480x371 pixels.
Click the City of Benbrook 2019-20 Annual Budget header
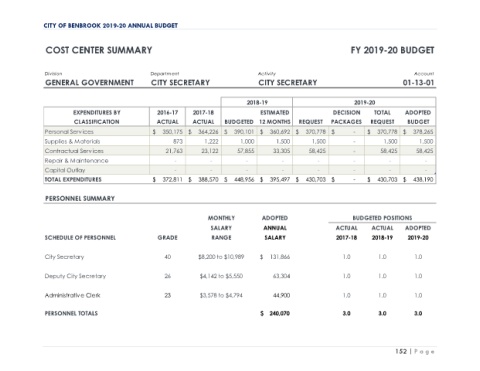pyautogui.click(x=111, y=25)
